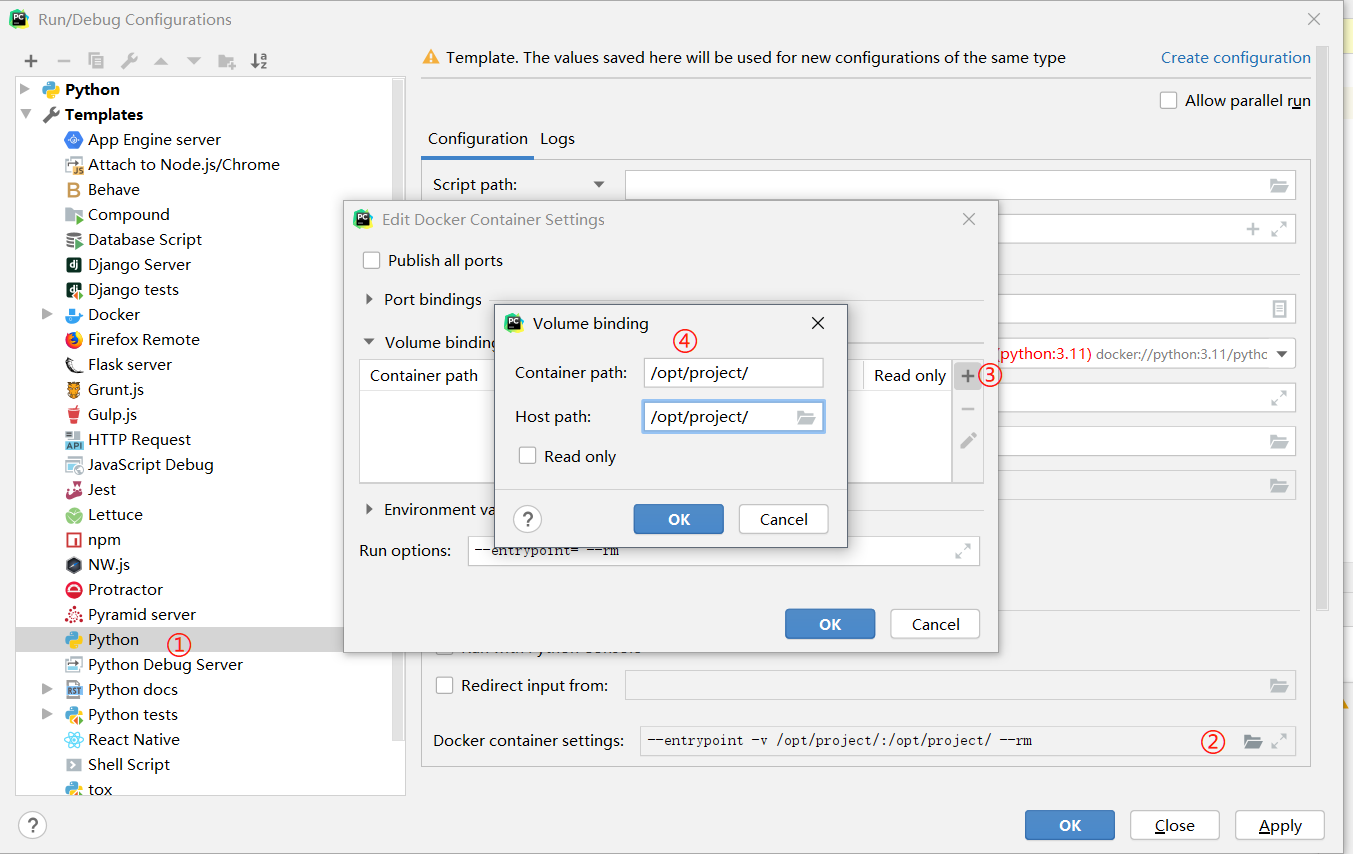Expand the run options field icon
This screenshot has width=1353, height=854.
[963, 551]
